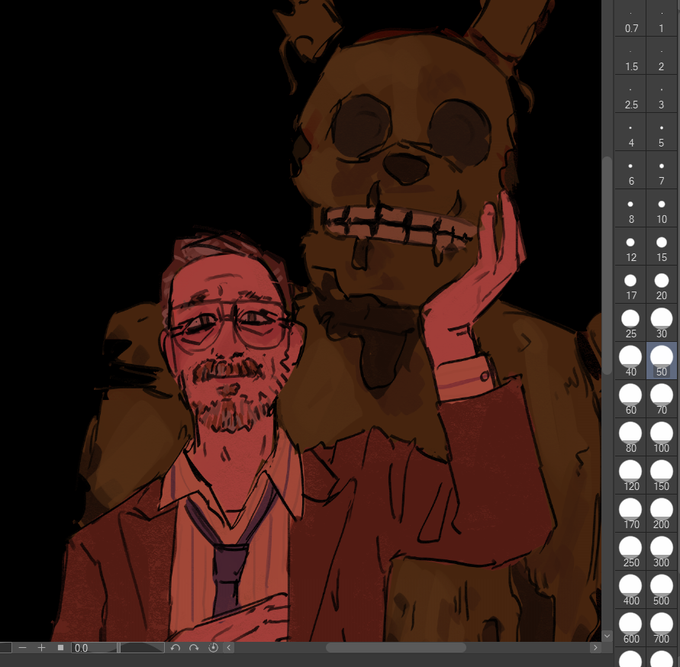Zoom out canvas with minus button
Image resolution: width=680 pixels, height=667 pixels.
click(23, 648)
